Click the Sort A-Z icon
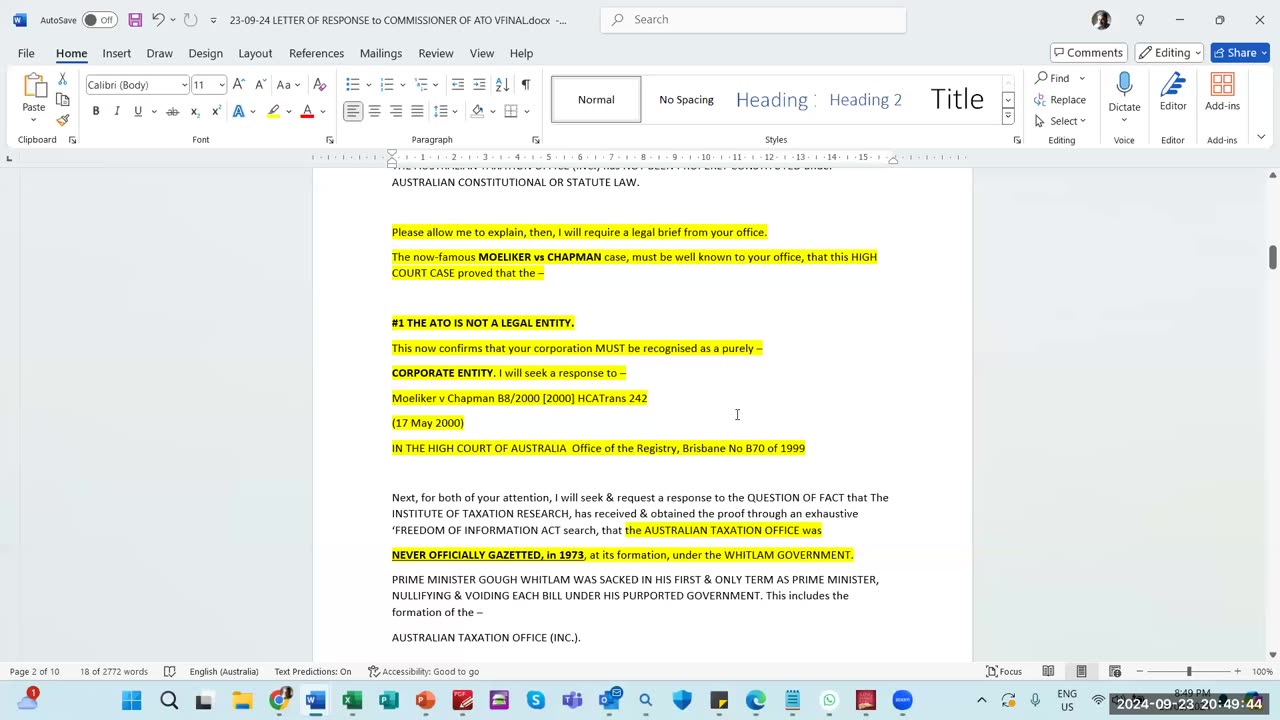The height and width of the screenshot is (720, 1280). 502,85
